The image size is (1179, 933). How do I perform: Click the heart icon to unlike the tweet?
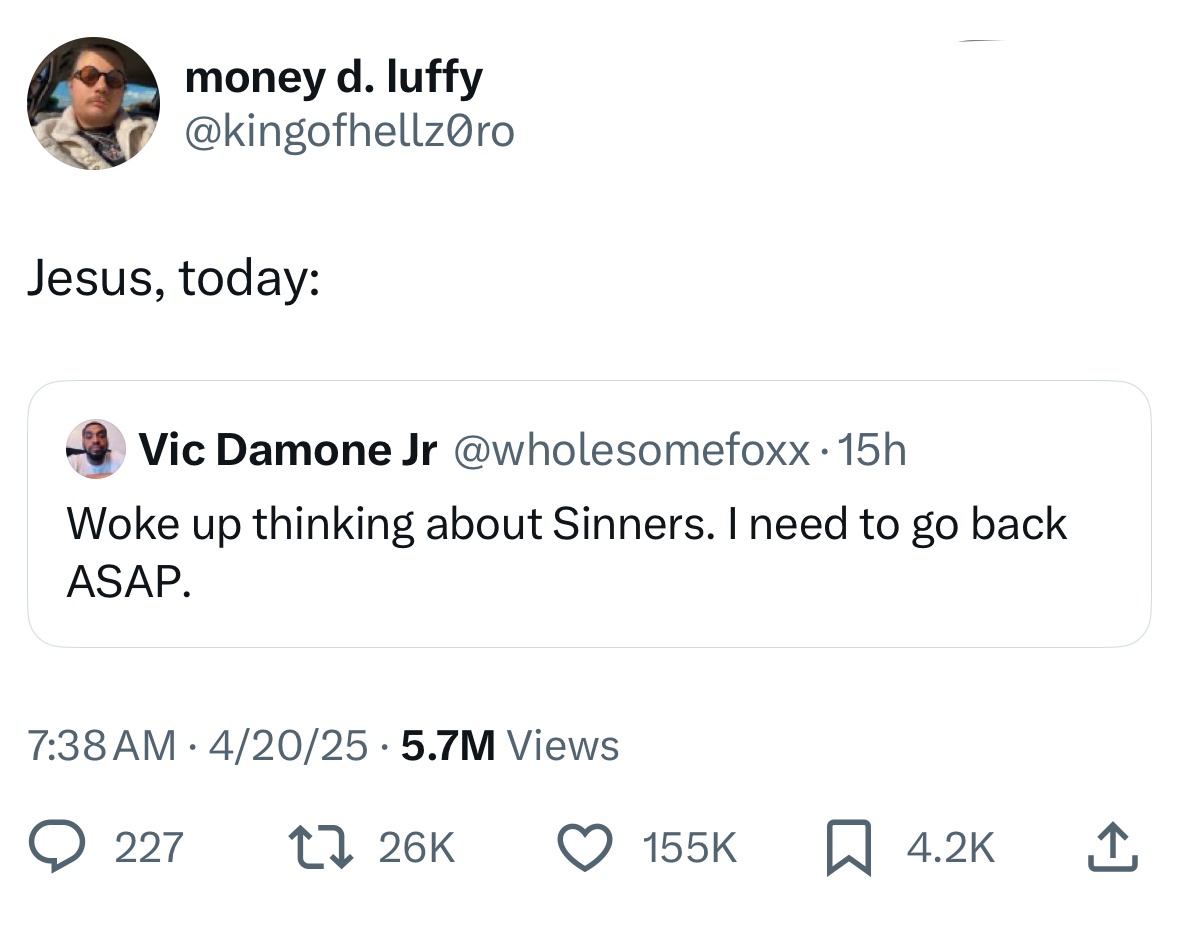point(584,846)
